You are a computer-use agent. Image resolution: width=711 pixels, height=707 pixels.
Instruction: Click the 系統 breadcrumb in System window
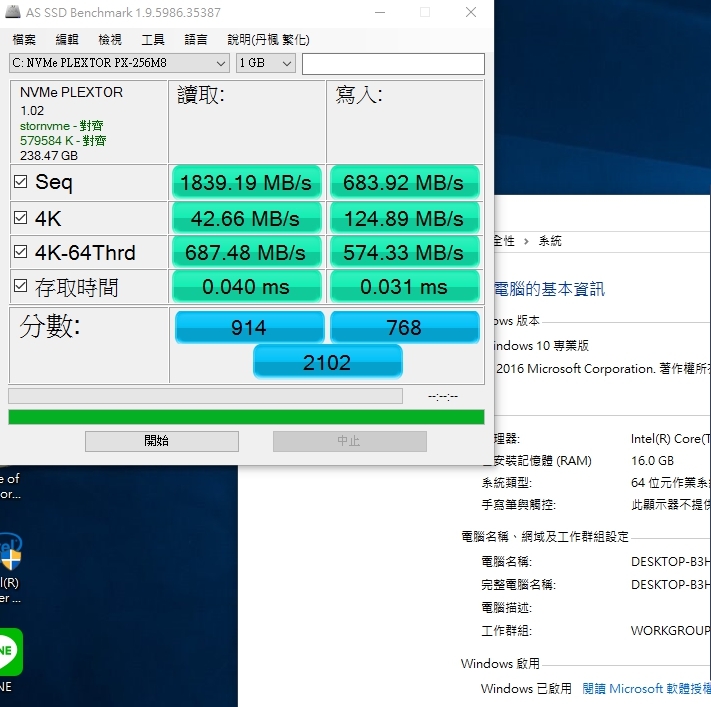[550, 241]
